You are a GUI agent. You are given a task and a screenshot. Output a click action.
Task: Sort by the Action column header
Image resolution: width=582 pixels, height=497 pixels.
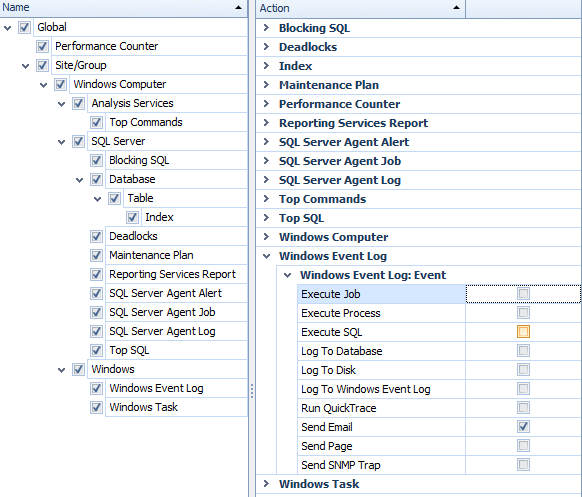point(360,8)
